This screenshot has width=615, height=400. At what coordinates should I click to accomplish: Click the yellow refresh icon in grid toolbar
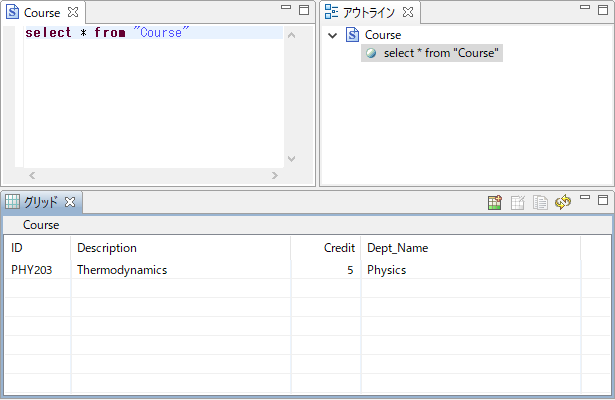tap(563, 202)
